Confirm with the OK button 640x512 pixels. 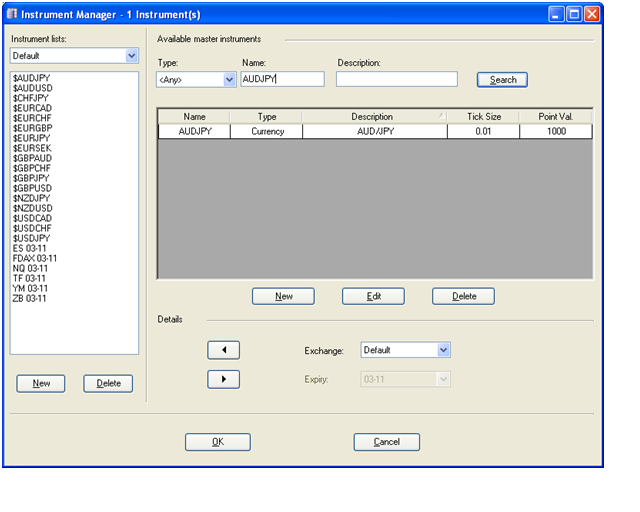pos(217,442)
